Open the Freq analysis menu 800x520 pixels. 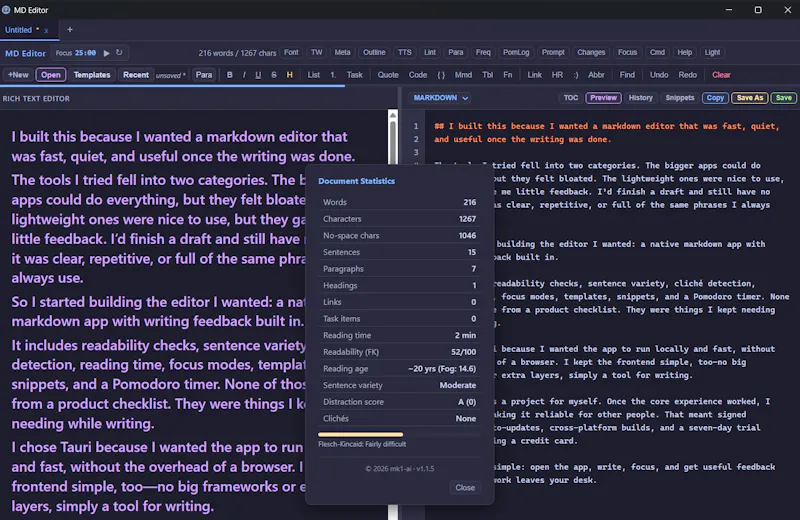pyautogui.click(x=483, y=53)
